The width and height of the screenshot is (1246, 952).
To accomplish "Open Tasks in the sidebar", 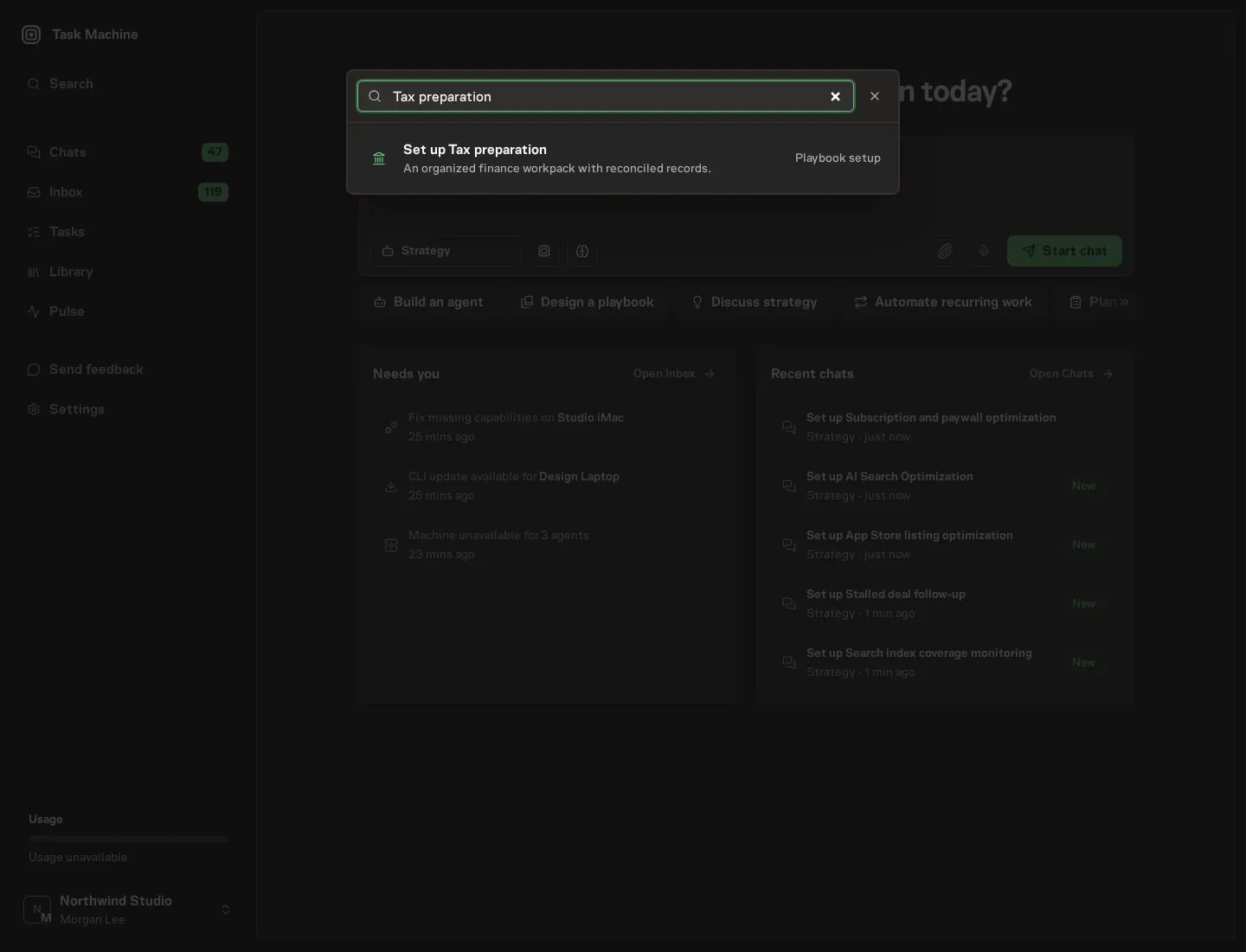I will 128,232.
